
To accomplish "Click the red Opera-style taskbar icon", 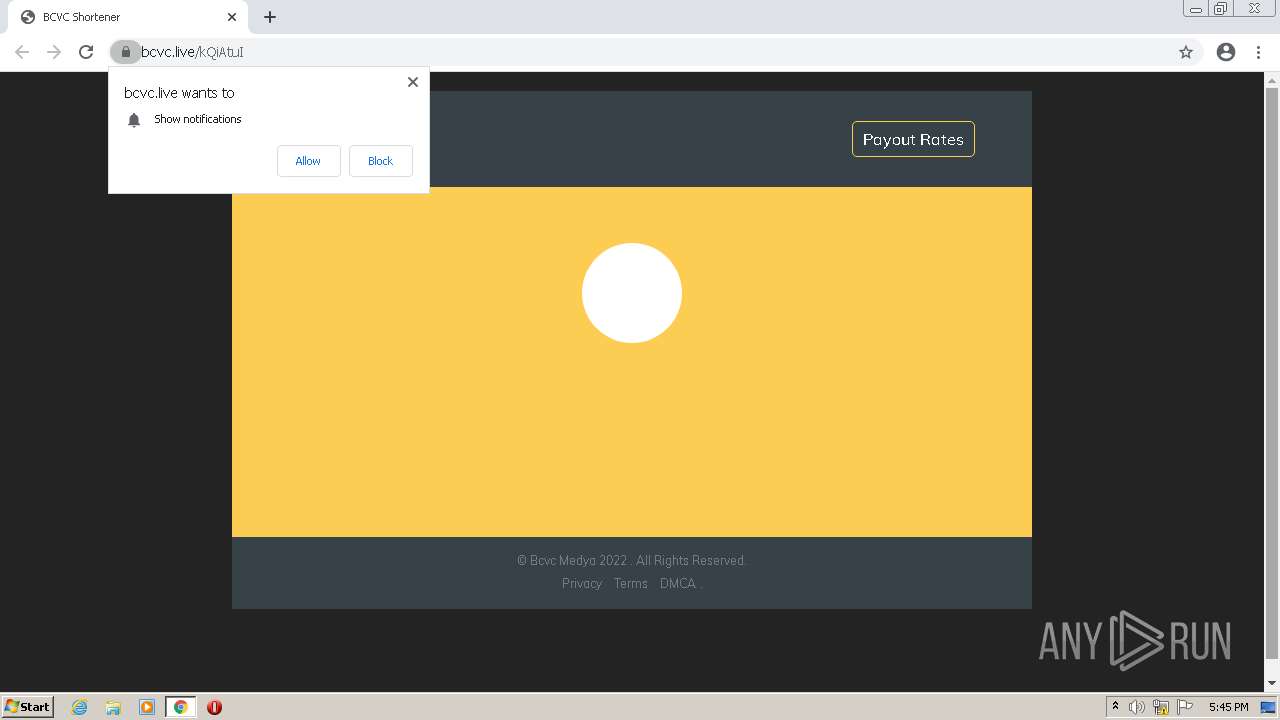I will [214, 707].
